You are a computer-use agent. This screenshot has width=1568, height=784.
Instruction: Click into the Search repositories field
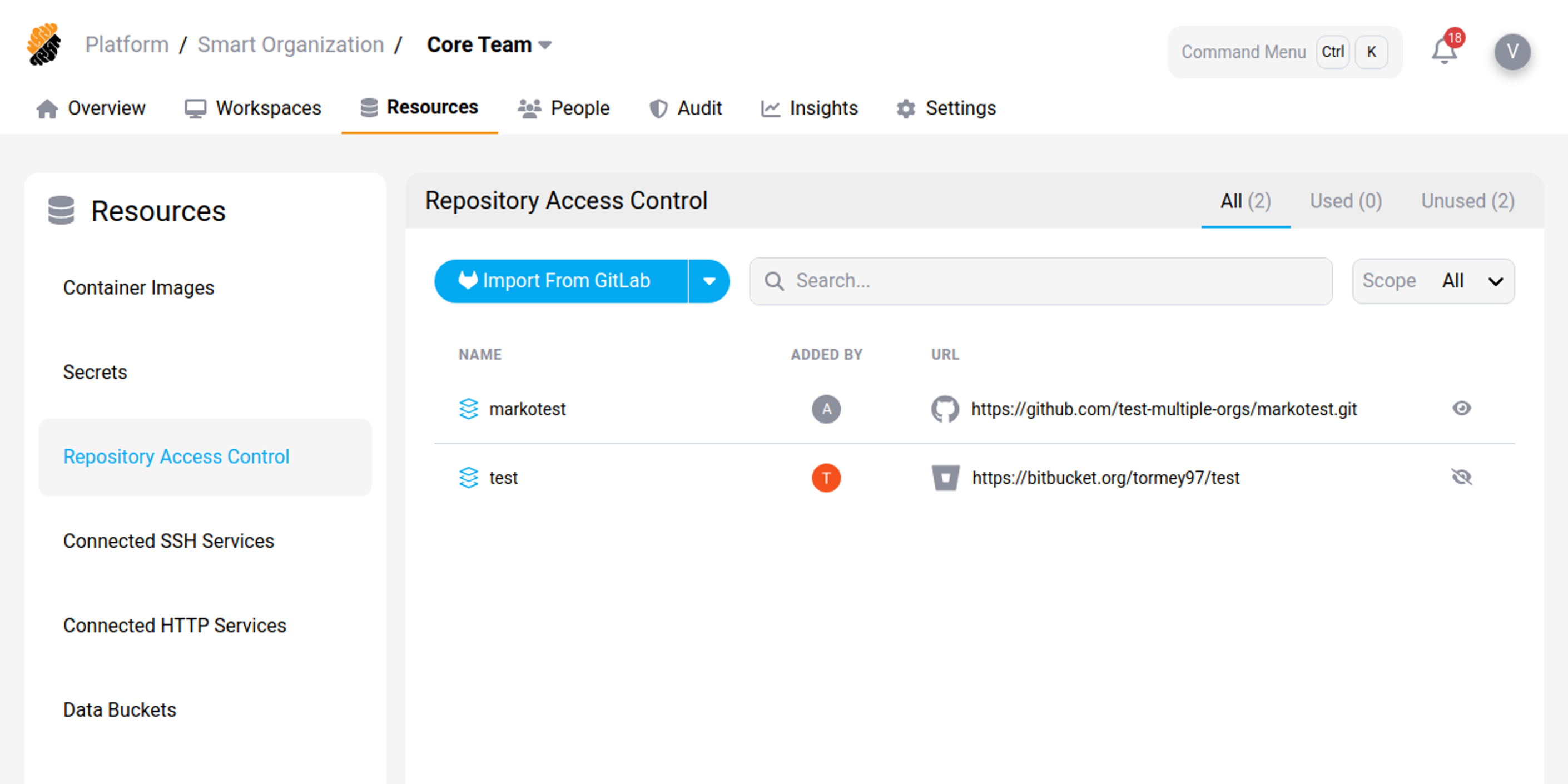pos(1040,281)
